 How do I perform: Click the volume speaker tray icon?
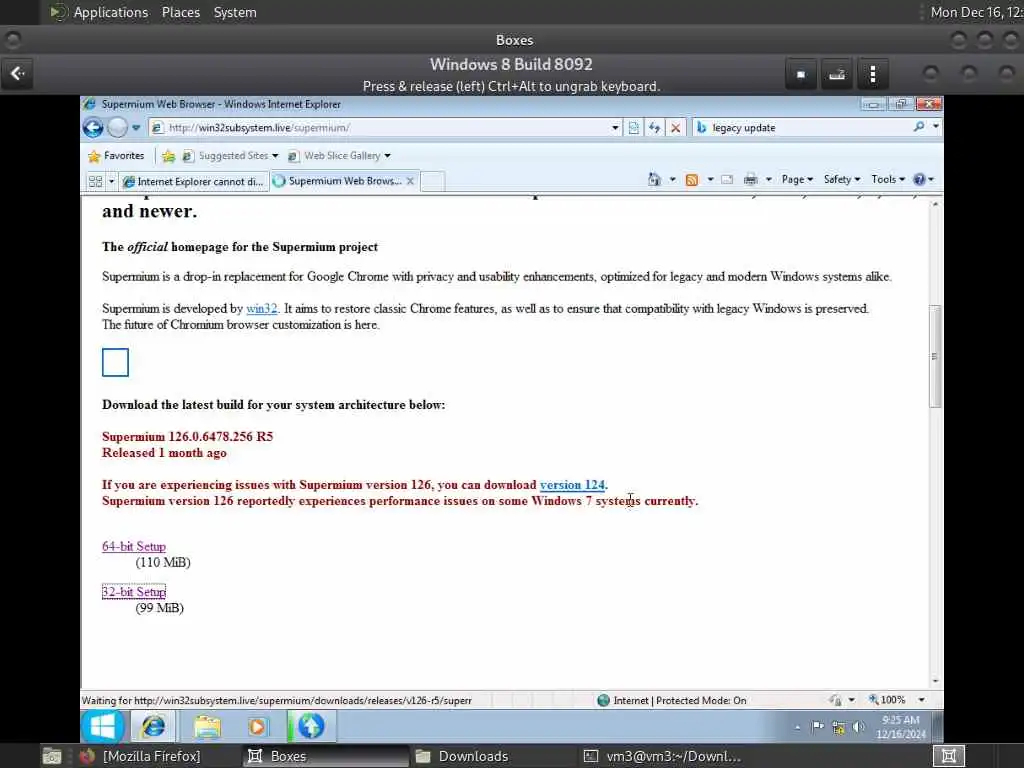(x=859, y=727)
